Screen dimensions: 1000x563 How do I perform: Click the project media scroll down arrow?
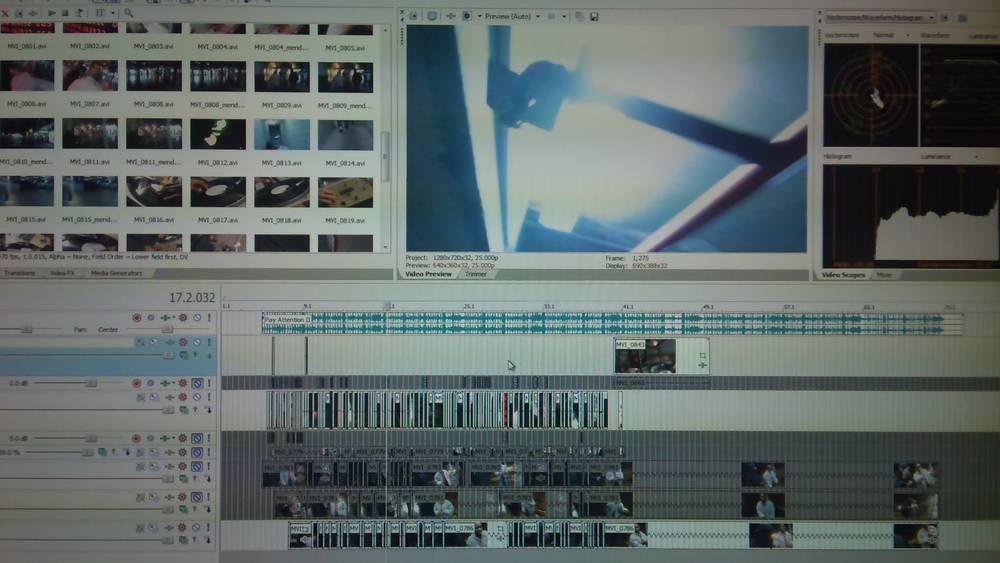pyautogui.click(x=385, y=247)
